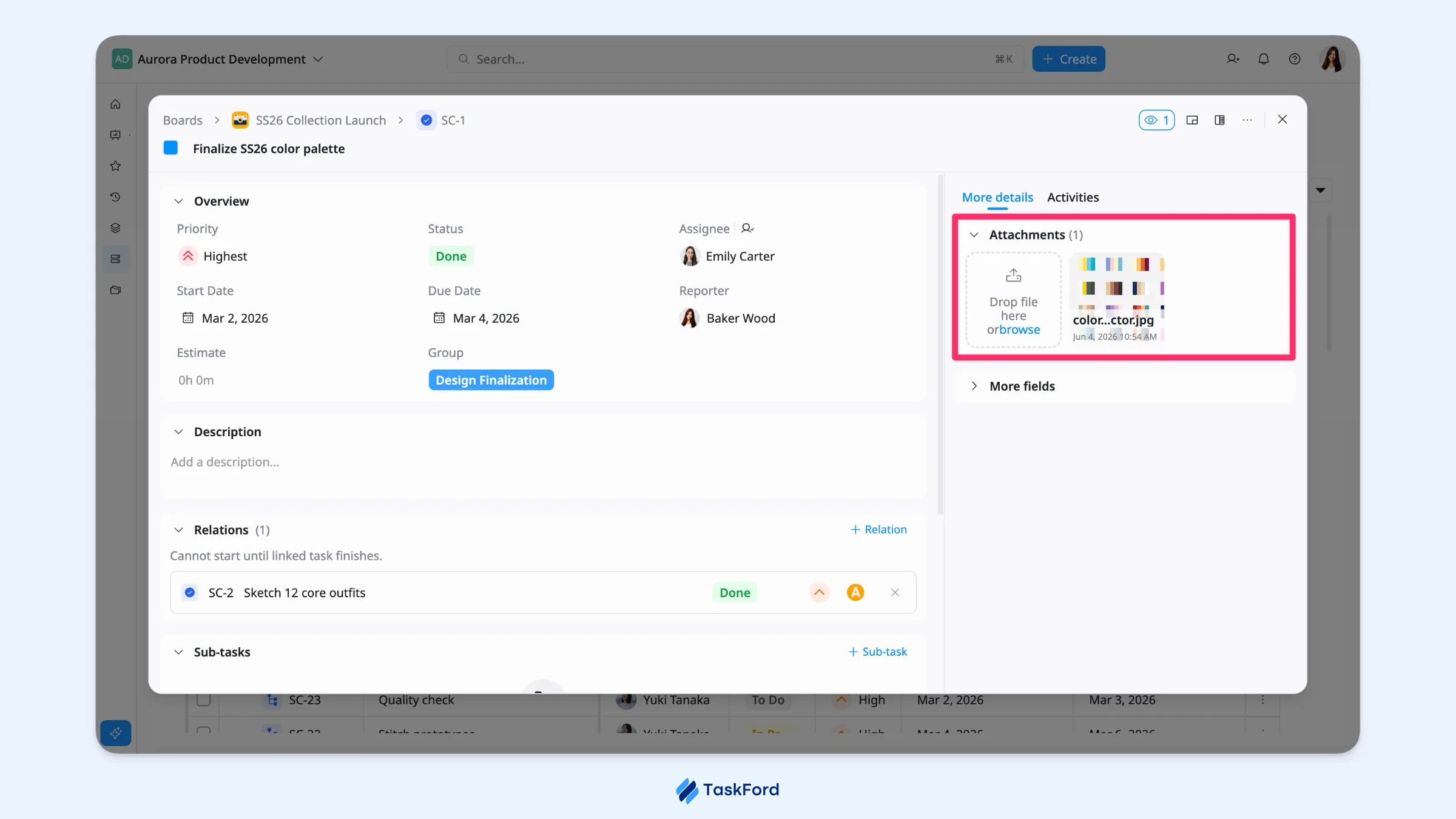Open Favorites star icon in sidebar

(115, 166)
